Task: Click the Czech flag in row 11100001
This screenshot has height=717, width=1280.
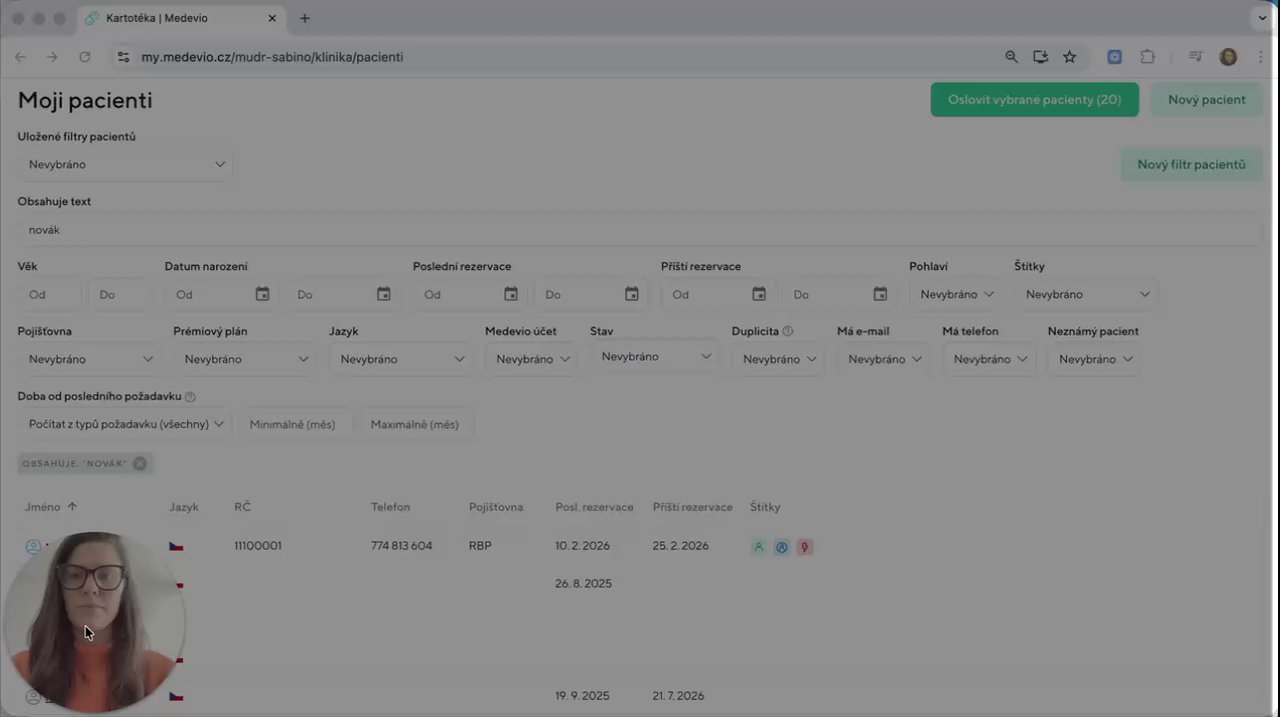Action: [x=176, y=546]
